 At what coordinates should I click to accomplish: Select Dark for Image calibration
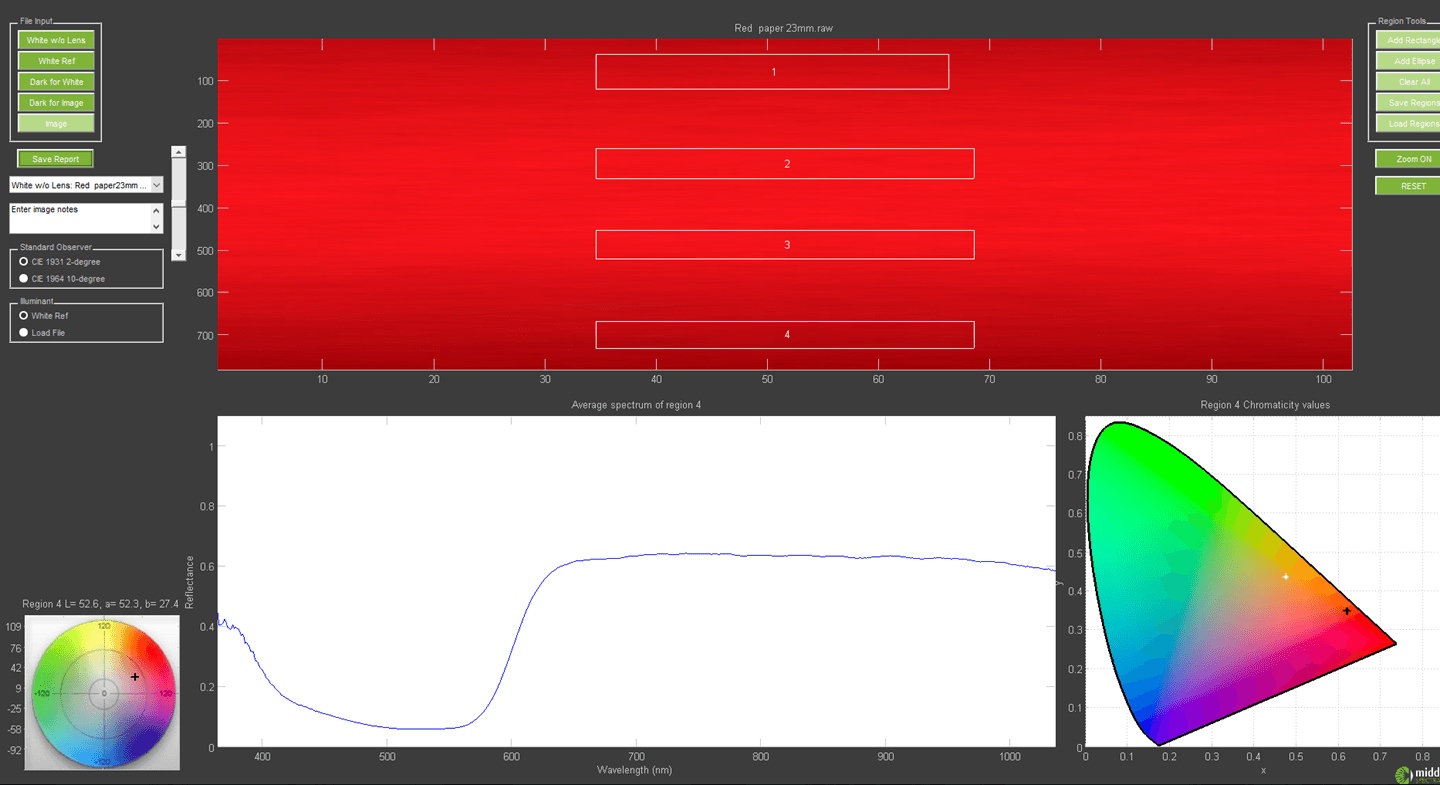coord(55,102)
